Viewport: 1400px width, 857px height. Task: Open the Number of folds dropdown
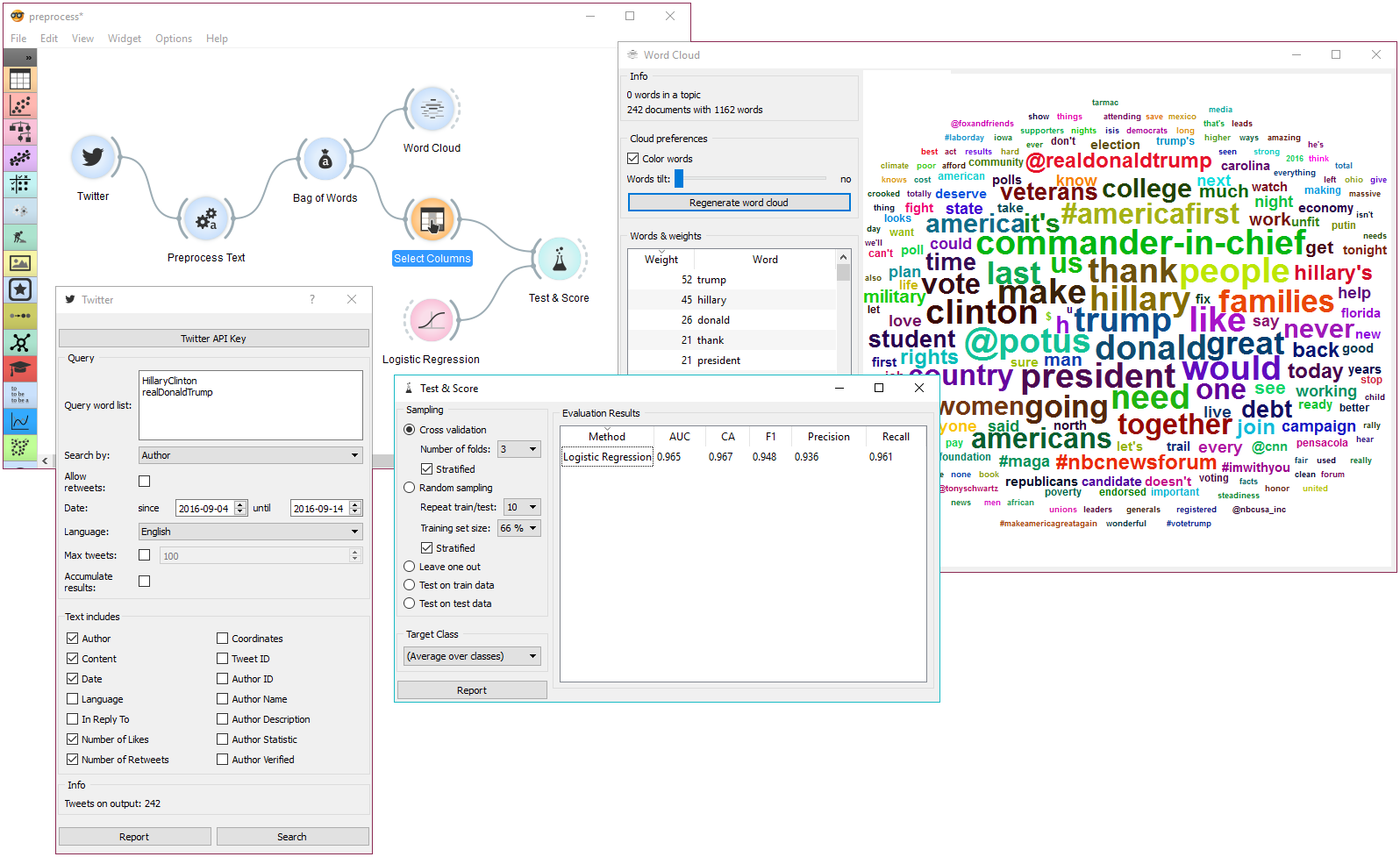point(519,449)
